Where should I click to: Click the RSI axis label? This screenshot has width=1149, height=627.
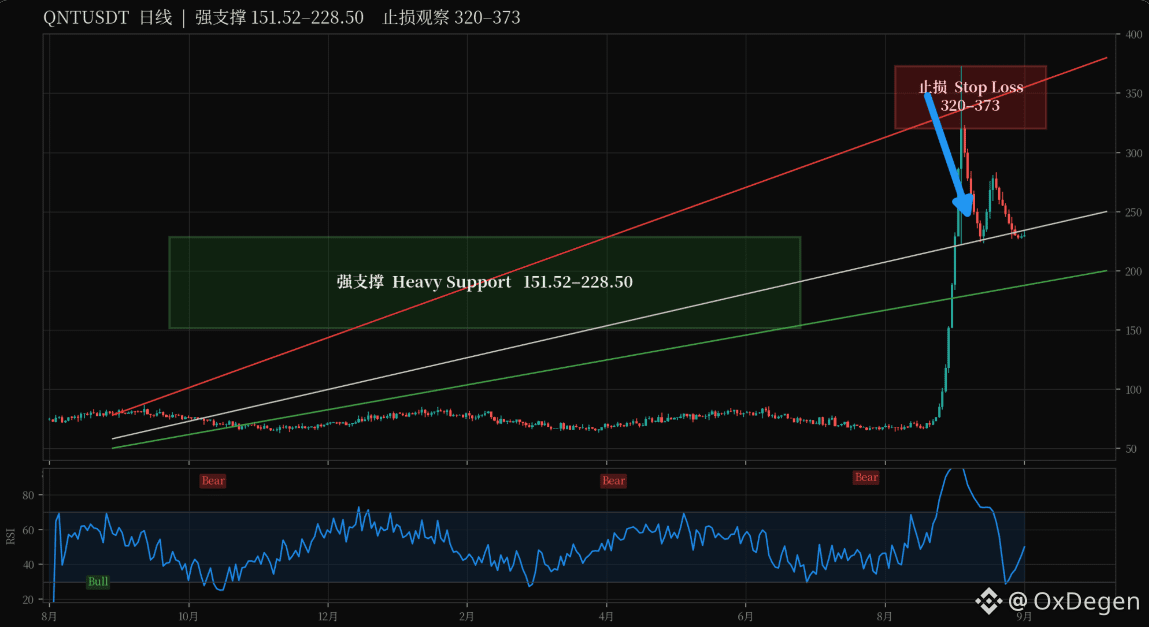point(10,535)
